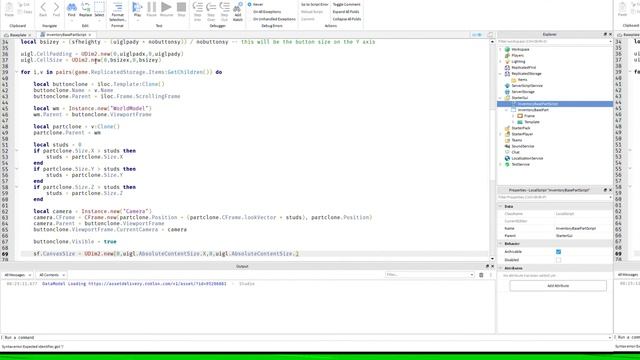Click Expand All Folds

[346, 12]
